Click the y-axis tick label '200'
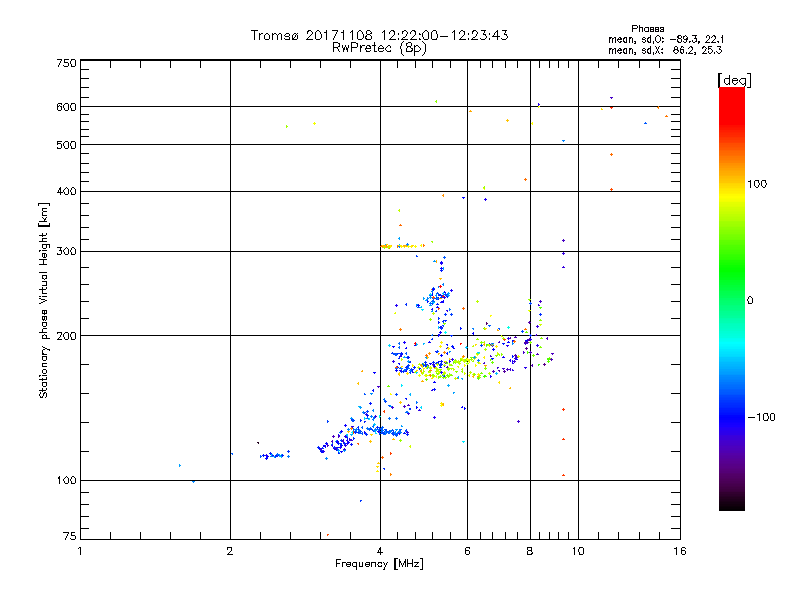This screenshot has height=600, width=800. (66, 336)
